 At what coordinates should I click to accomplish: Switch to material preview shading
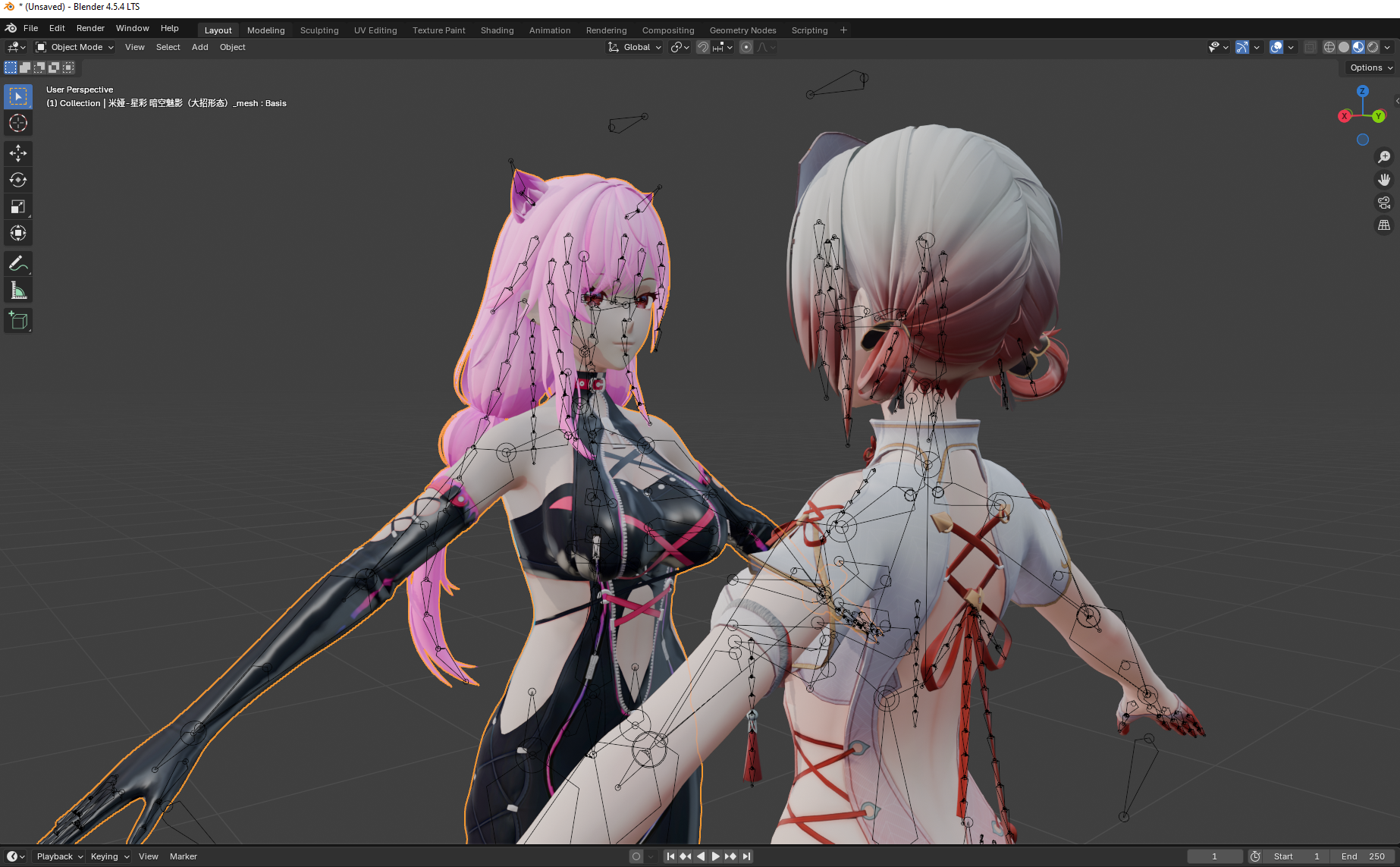[1358, 47]
